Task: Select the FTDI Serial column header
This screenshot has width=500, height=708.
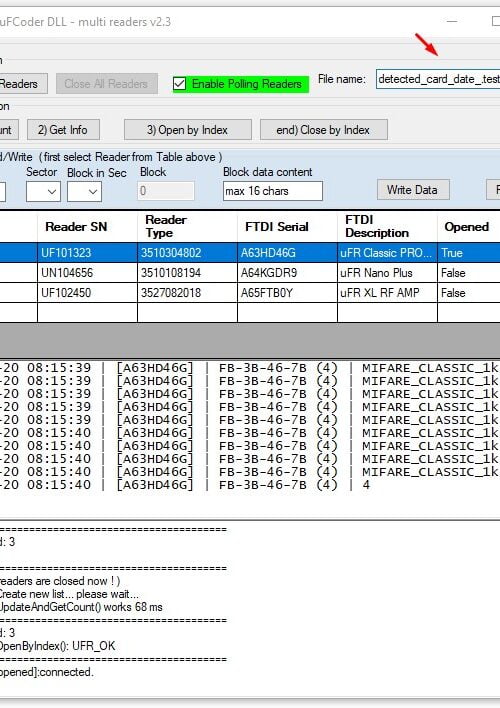Action: 287,227
